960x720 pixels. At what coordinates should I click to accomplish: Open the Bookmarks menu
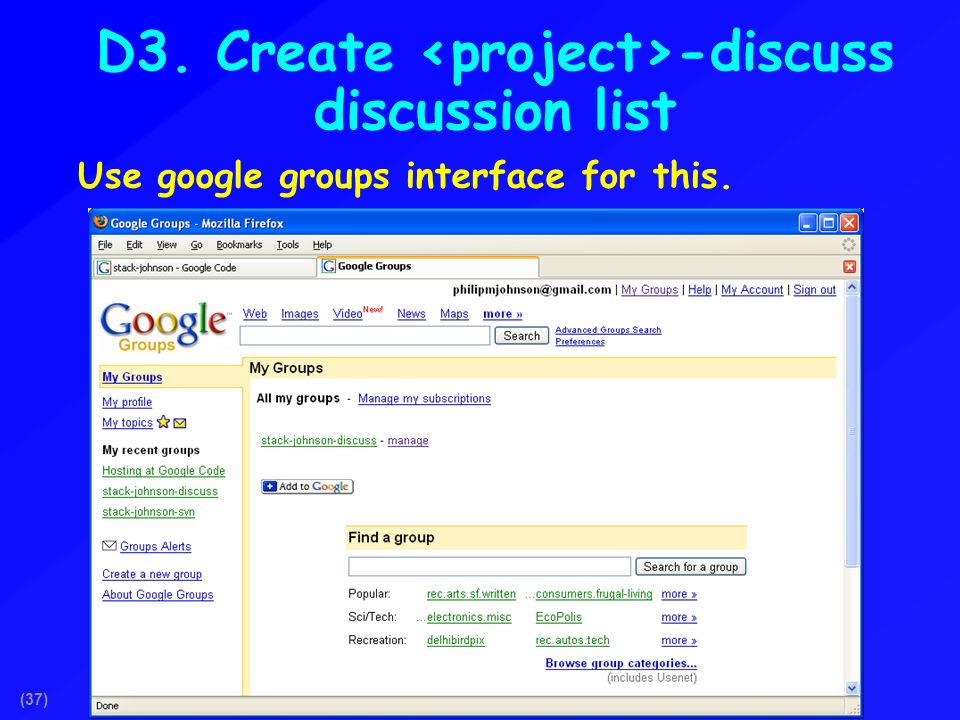pos(239,245)
